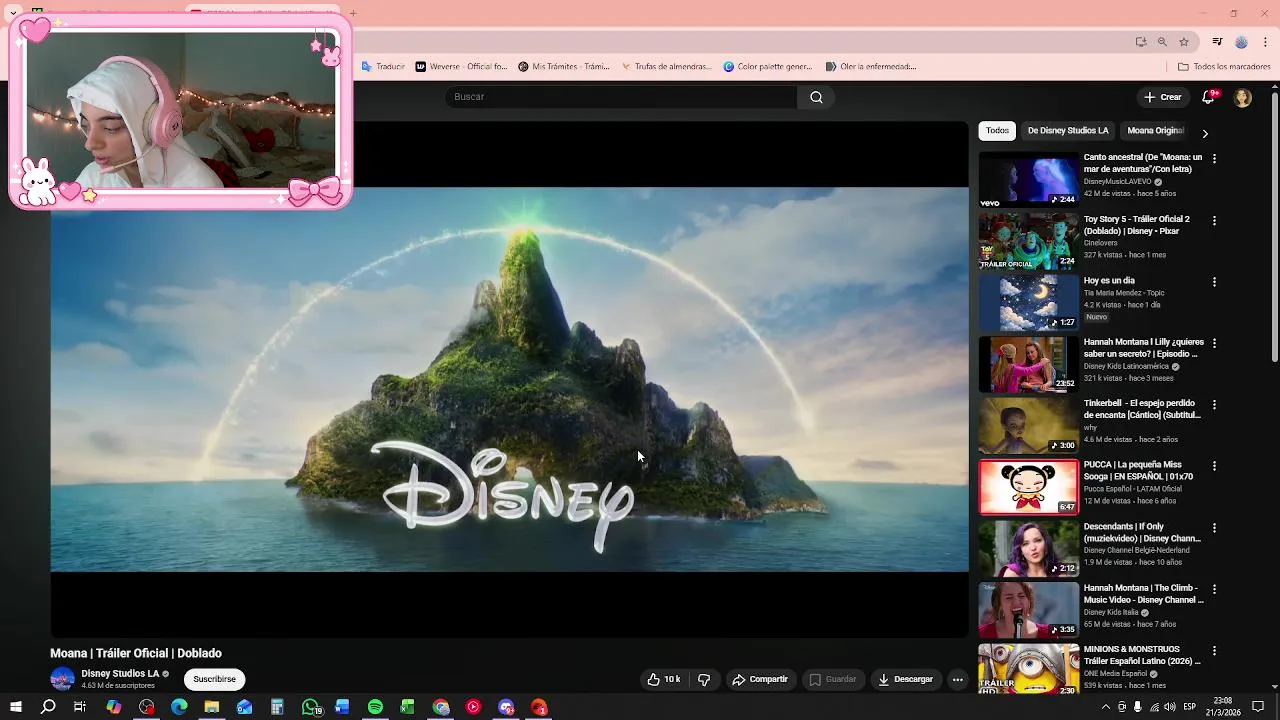Open Word from the taskbar
The height and width of the screenshot is (720, 1280).
[x=342, y=707]
